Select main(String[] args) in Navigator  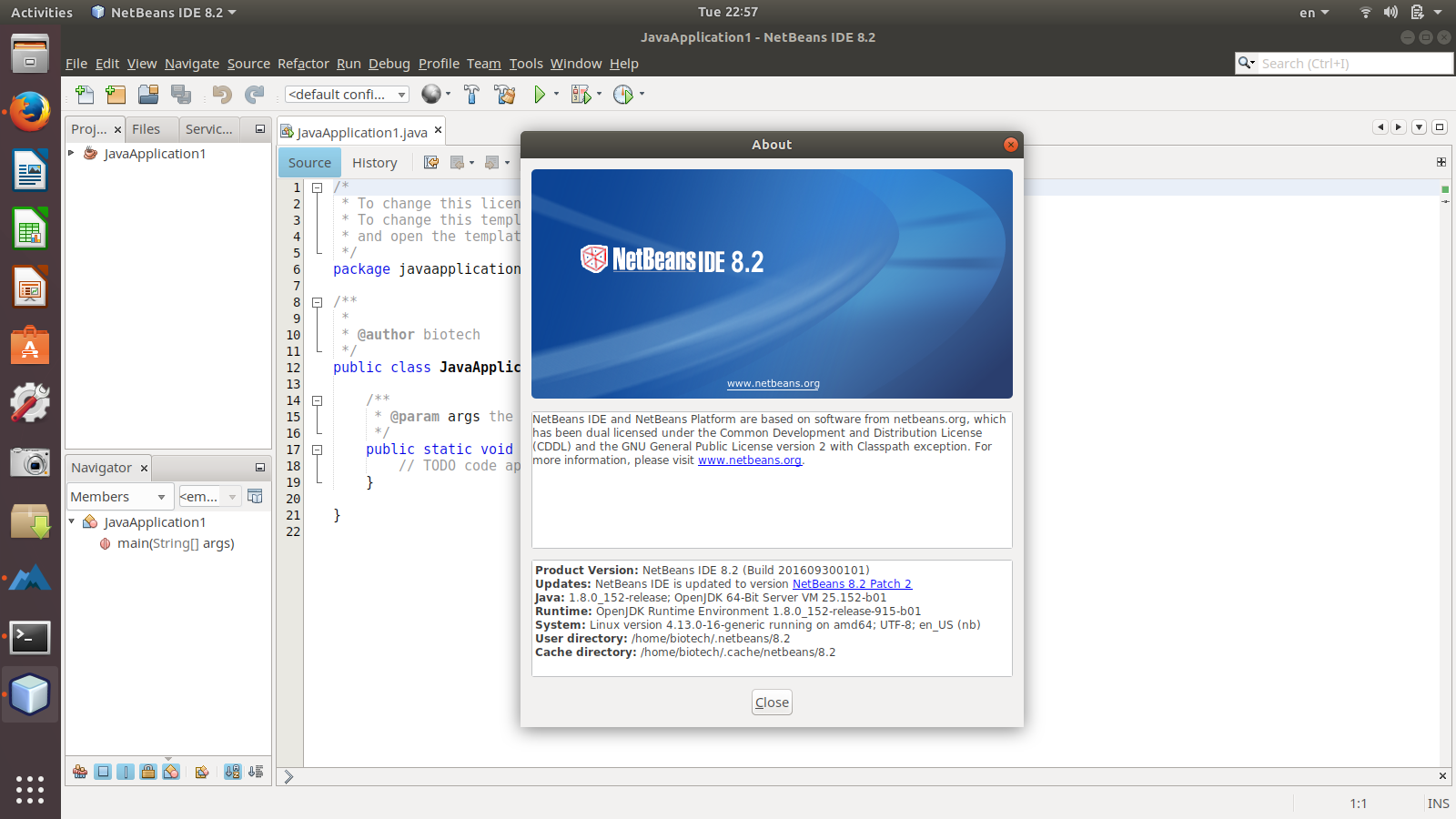(x=176, y=543)
